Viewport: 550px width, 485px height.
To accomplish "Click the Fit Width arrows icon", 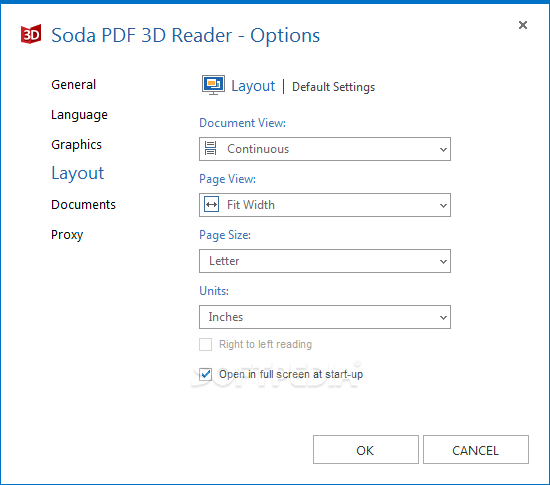I will point(212,204).
